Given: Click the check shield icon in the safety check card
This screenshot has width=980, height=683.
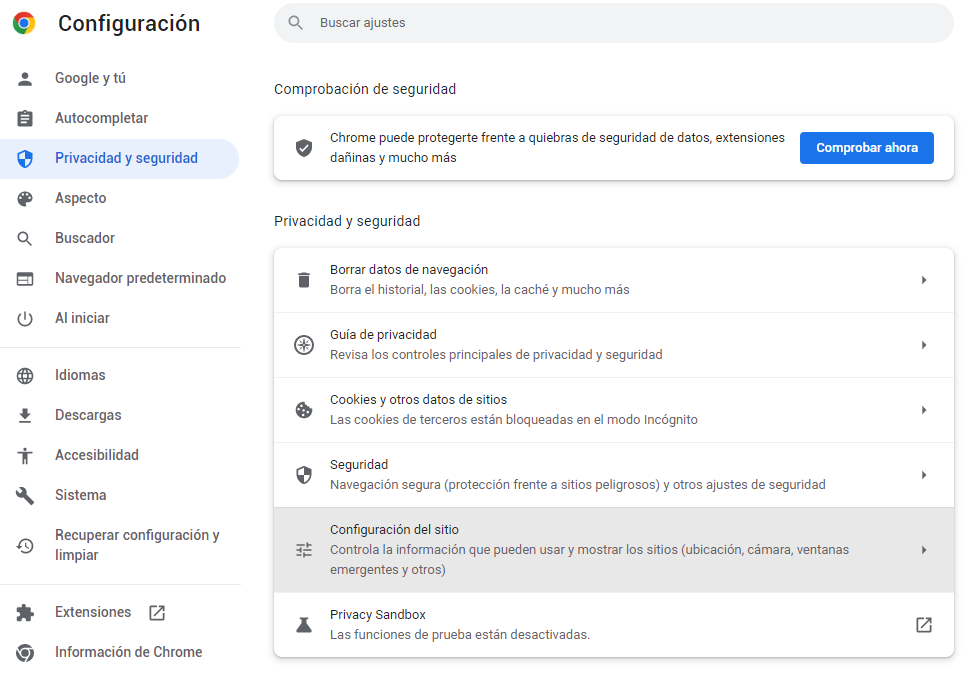Looking at the screenshot, I should click(304, 148).
